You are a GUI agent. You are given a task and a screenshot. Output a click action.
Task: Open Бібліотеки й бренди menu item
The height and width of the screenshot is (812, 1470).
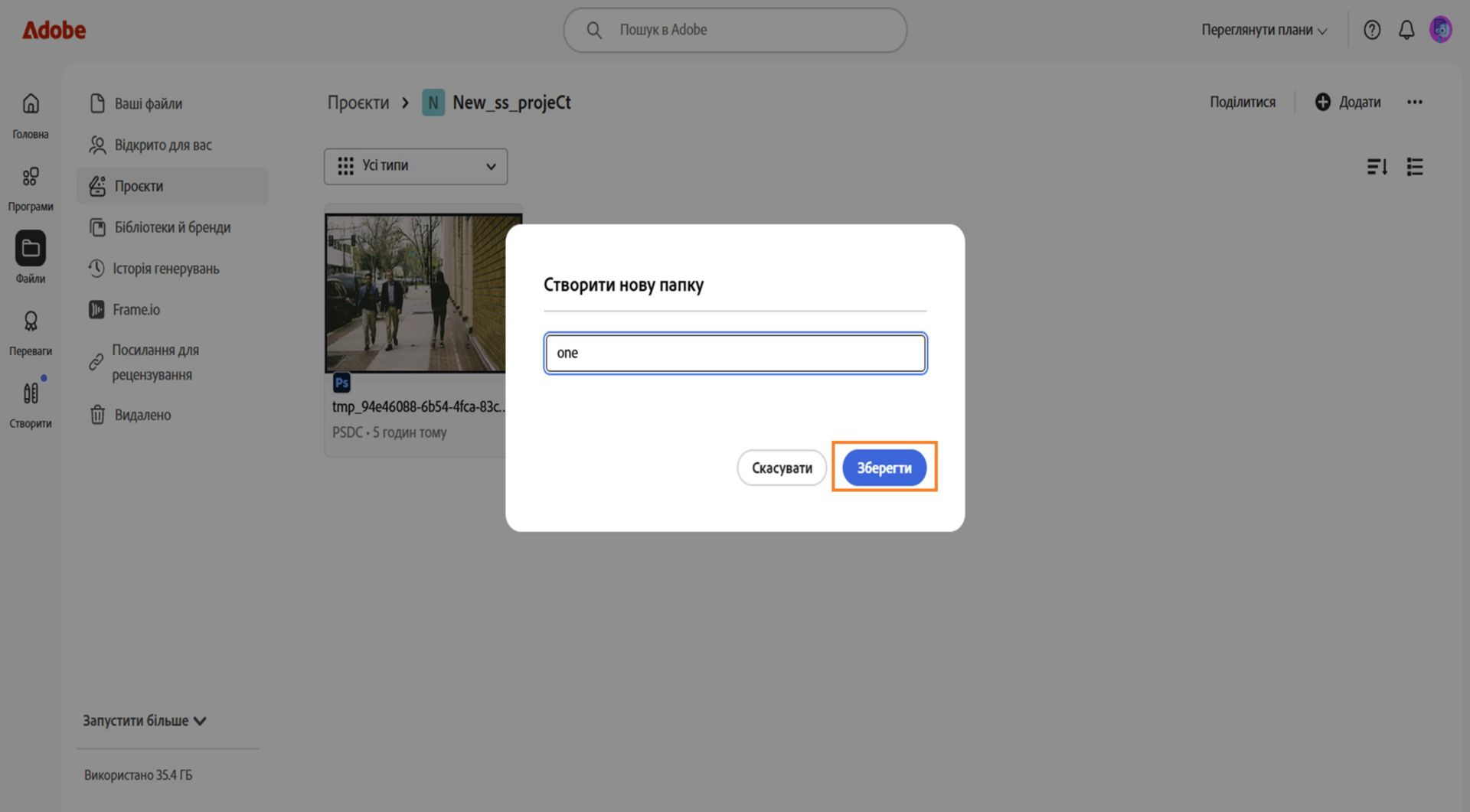coord(172,227)
